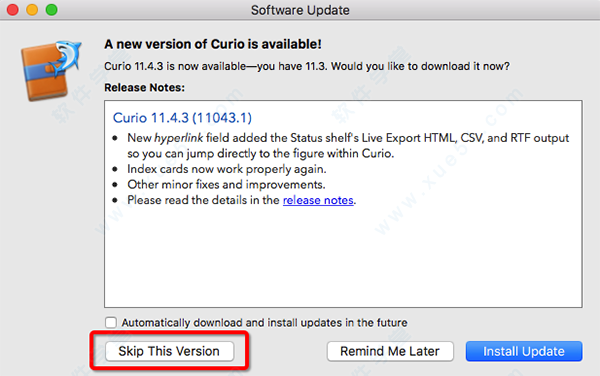Image resolution: width=600 pixels, height=376 pixels.
Task: Choose Skip This Version
Action: coord(169,351)
